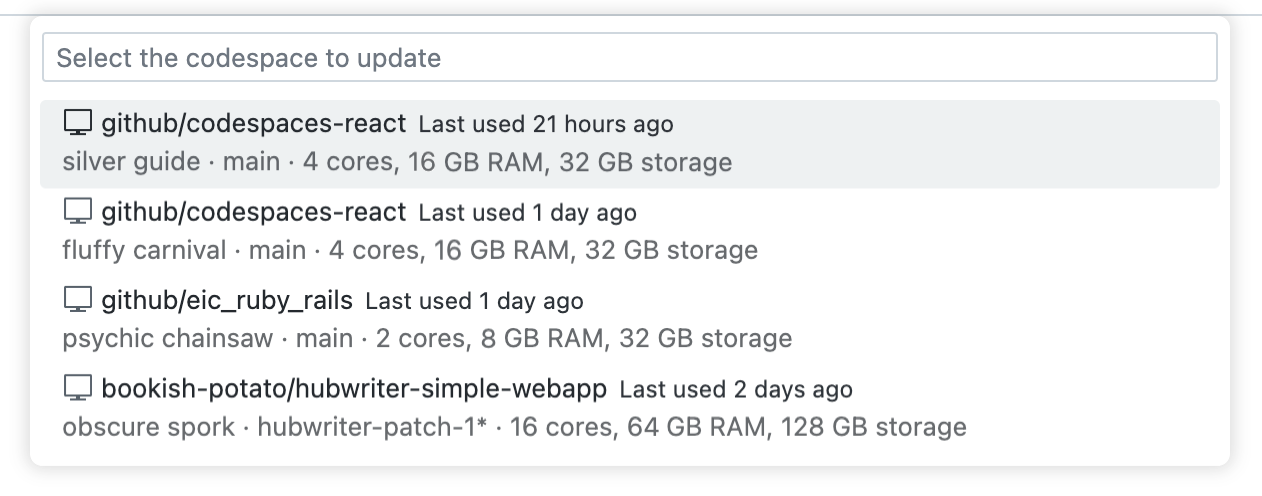This screenshot has width=1262, height=496.
Task: Select github/codespaces-react last used 21 hours ago
Action: point(254,124)
